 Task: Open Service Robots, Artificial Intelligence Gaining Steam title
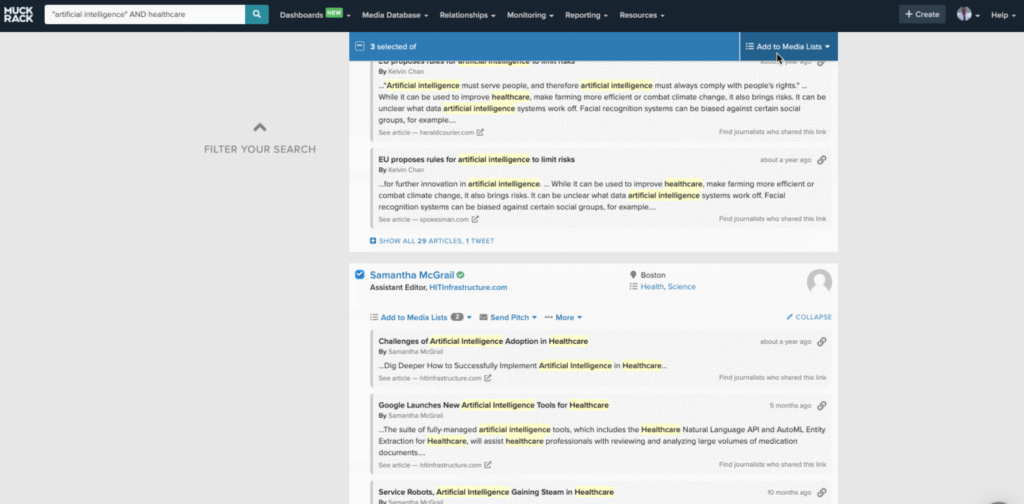coord(496,492)
